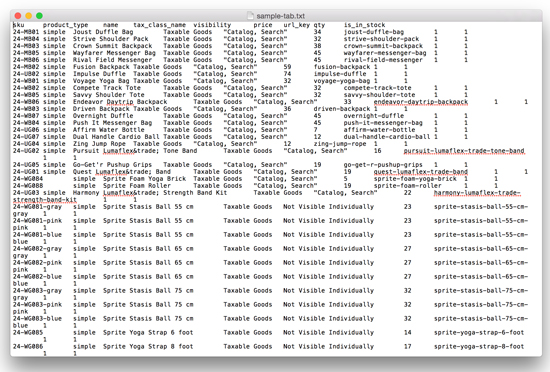Click the name 'Impulse Duffle'

(99, 74)
